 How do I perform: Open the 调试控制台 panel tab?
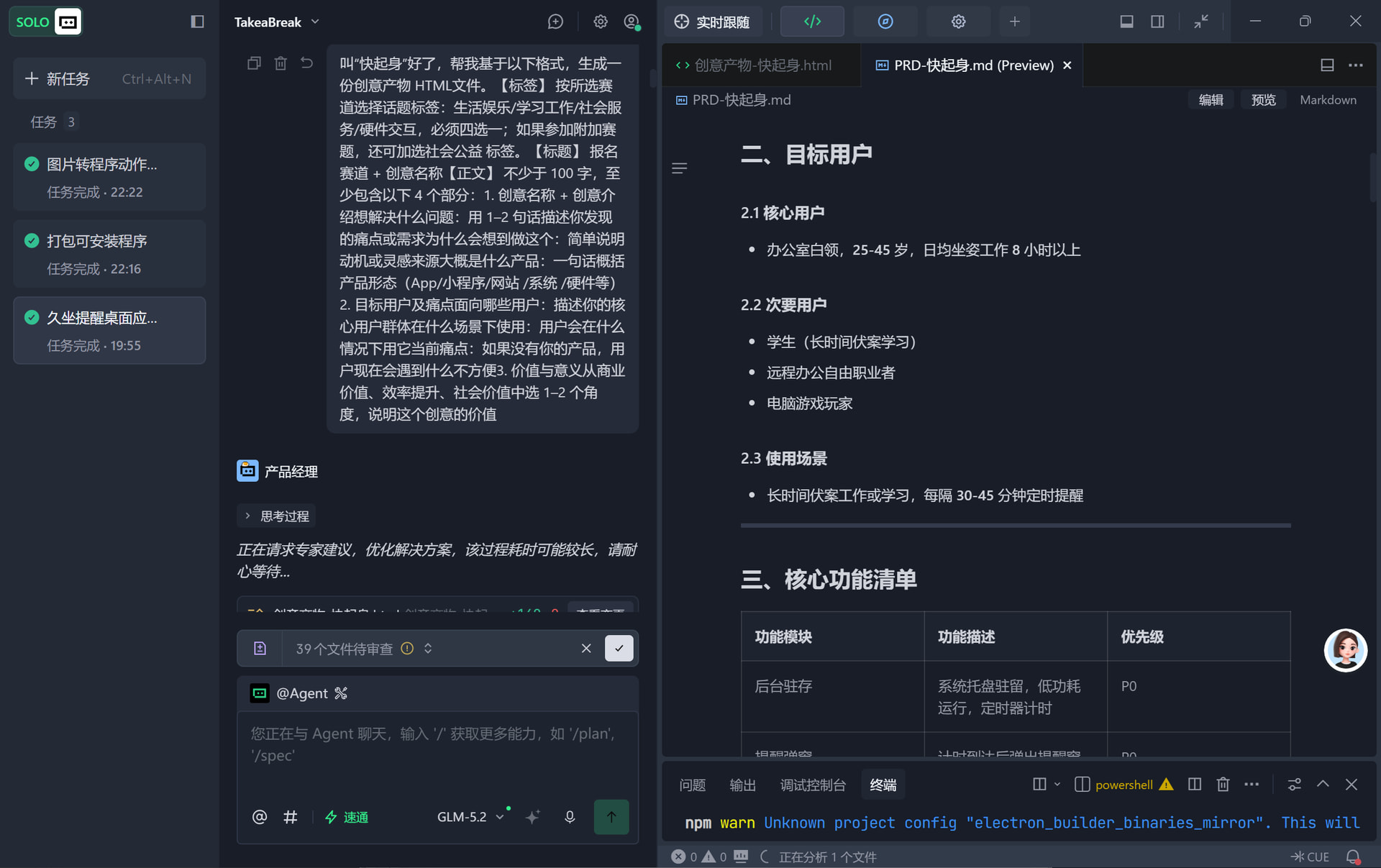tap(813, 785)
